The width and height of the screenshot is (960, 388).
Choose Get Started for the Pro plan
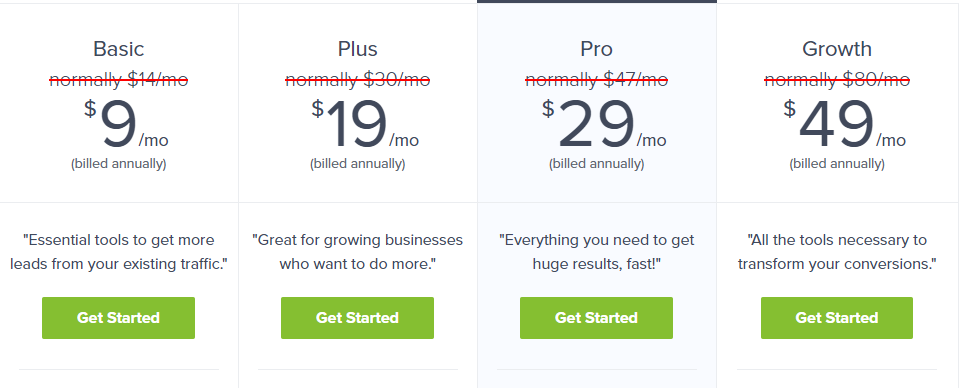point(596,318)
